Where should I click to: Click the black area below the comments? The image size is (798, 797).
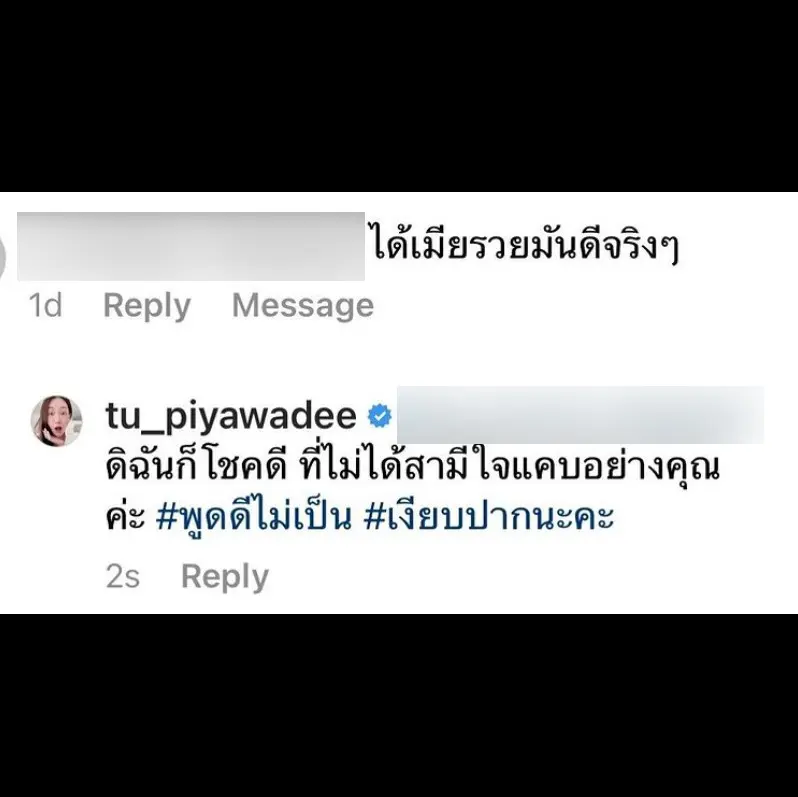click(x=399, y=705)
